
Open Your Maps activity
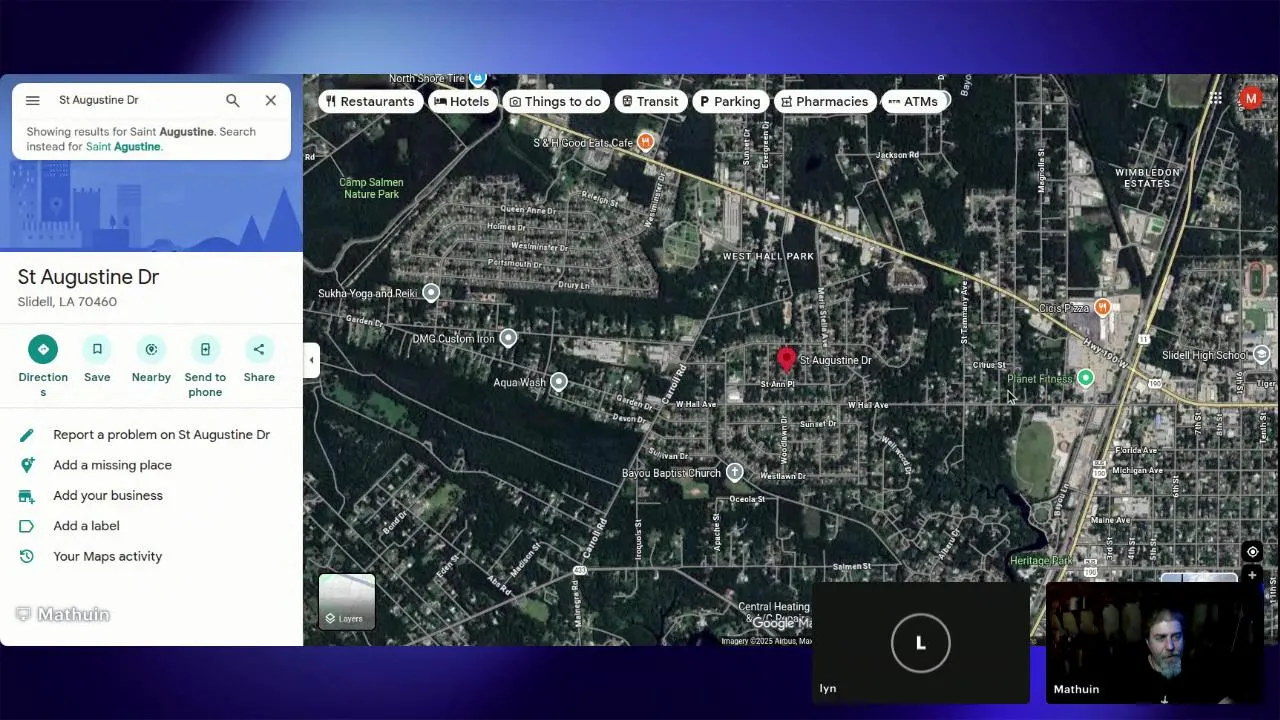pyautogui.click(x=151, y=556)
